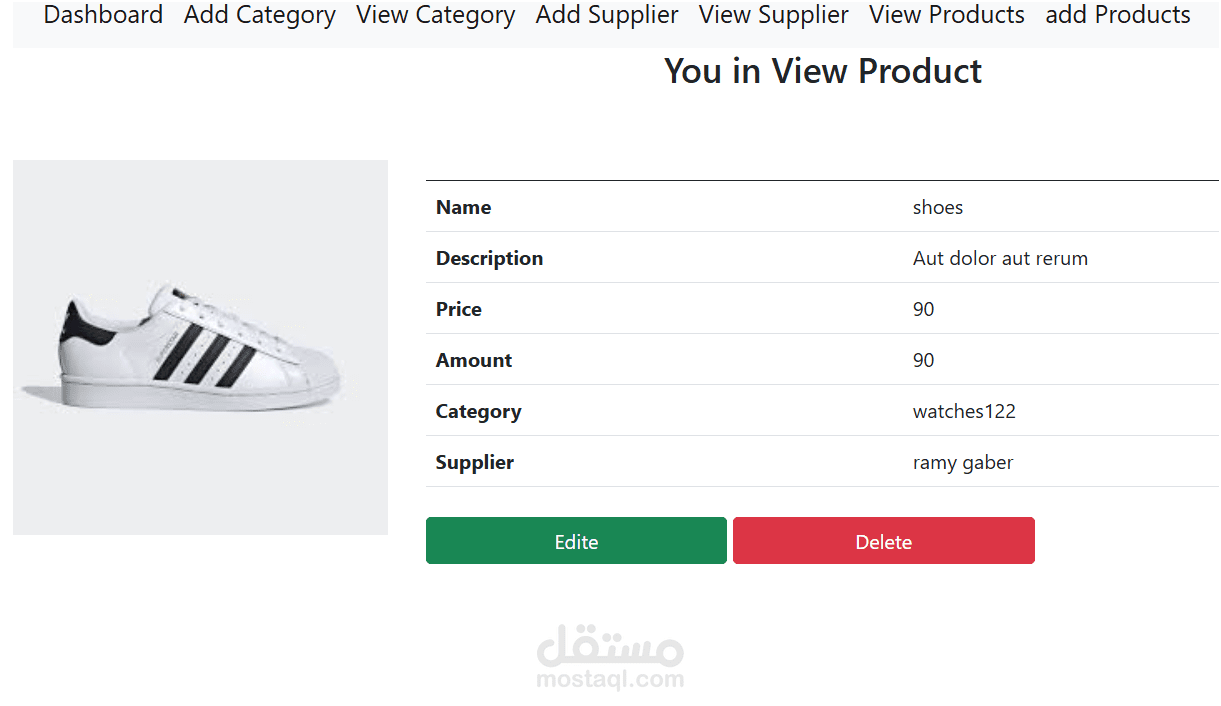Navigate to View Products

(x=947, y=16)
